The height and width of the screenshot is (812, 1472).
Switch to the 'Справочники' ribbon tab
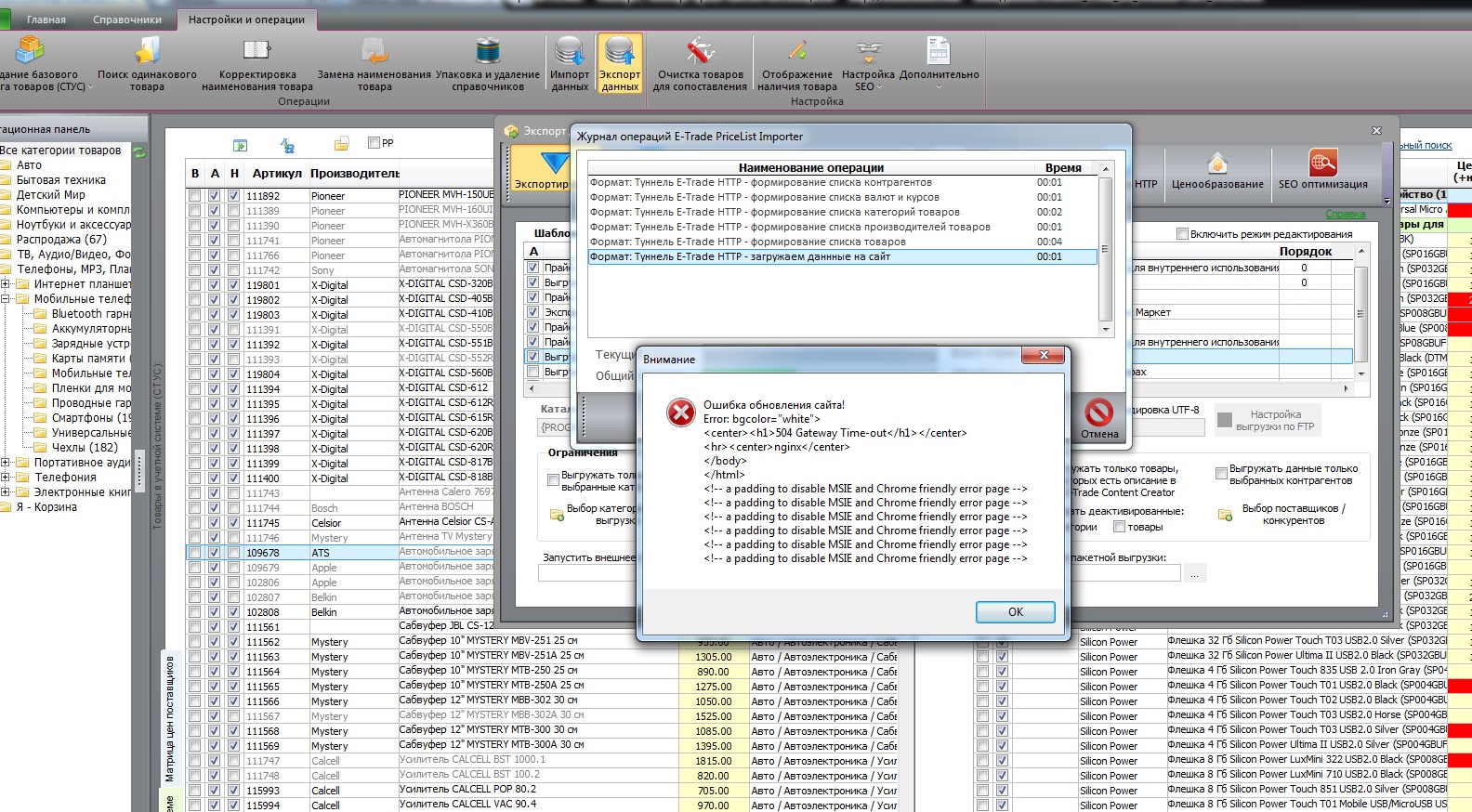coord(127,20)
